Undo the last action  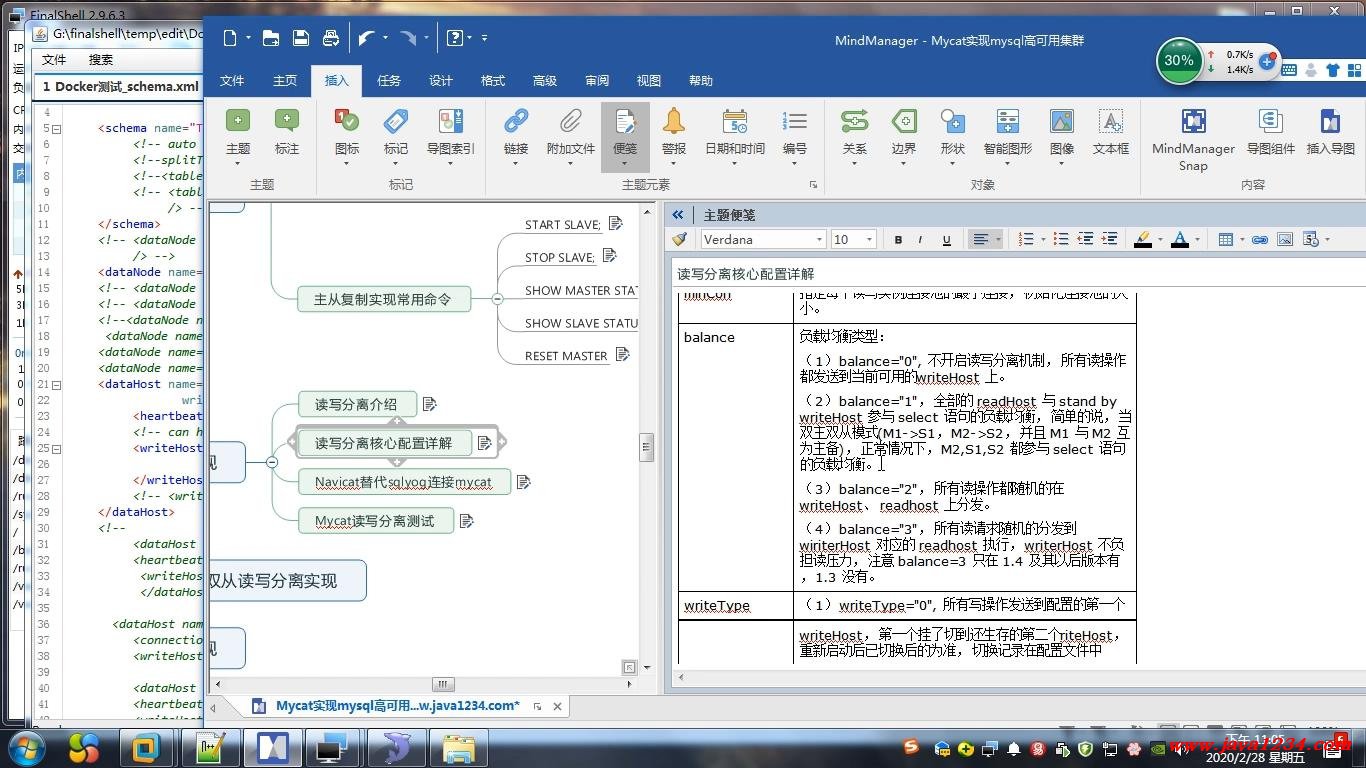pyautogui.click(x=366, y=38)
